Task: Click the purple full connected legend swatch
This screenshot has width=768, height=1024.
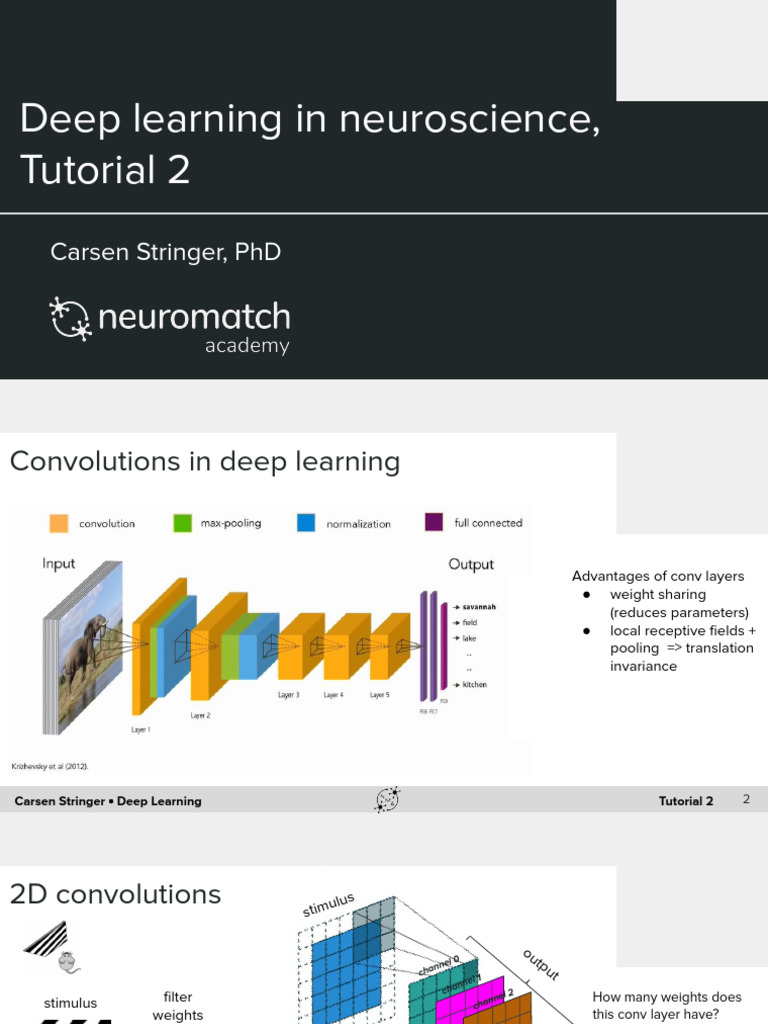Action: pyautogui.click(x=434, y=522)
